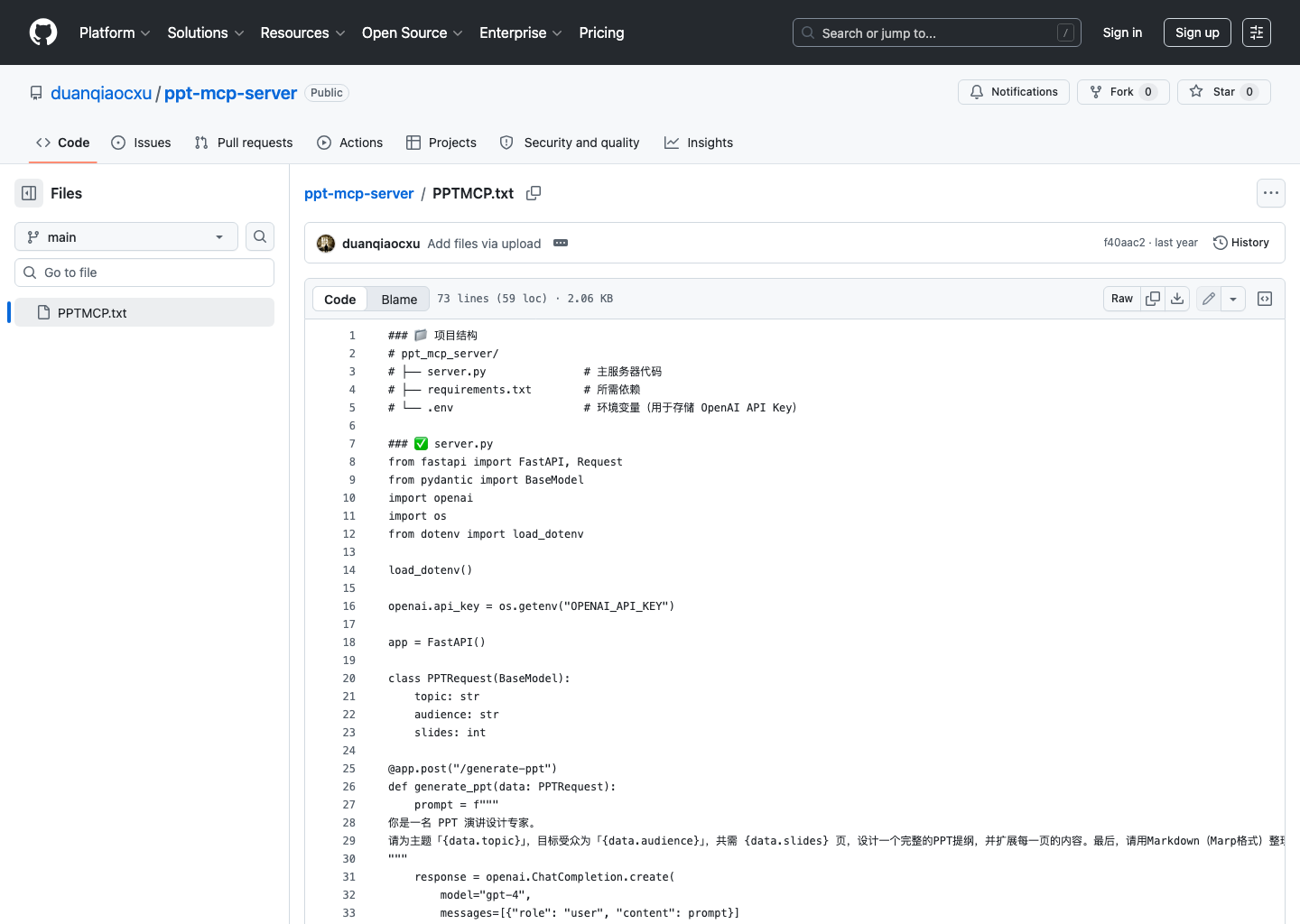Expand the Platform menu

(115, 32)
